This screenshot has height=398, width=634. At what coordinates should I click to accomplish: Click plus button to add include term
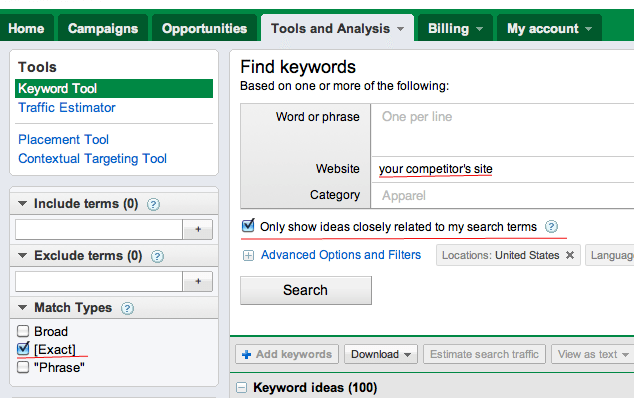pos(198,229)
